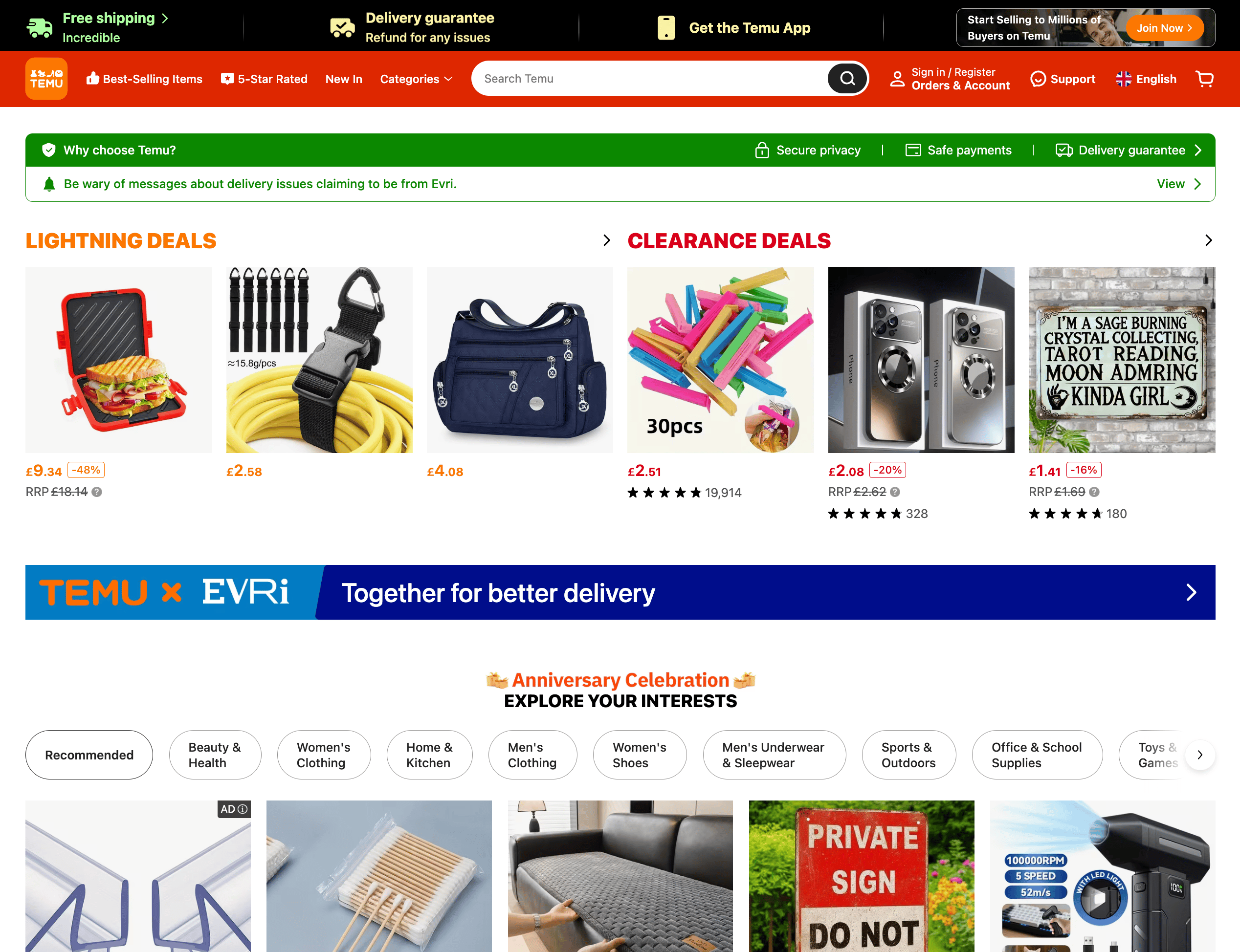Open English language selector
The width and height of the screenshot is (1240, 952).
1146,79
